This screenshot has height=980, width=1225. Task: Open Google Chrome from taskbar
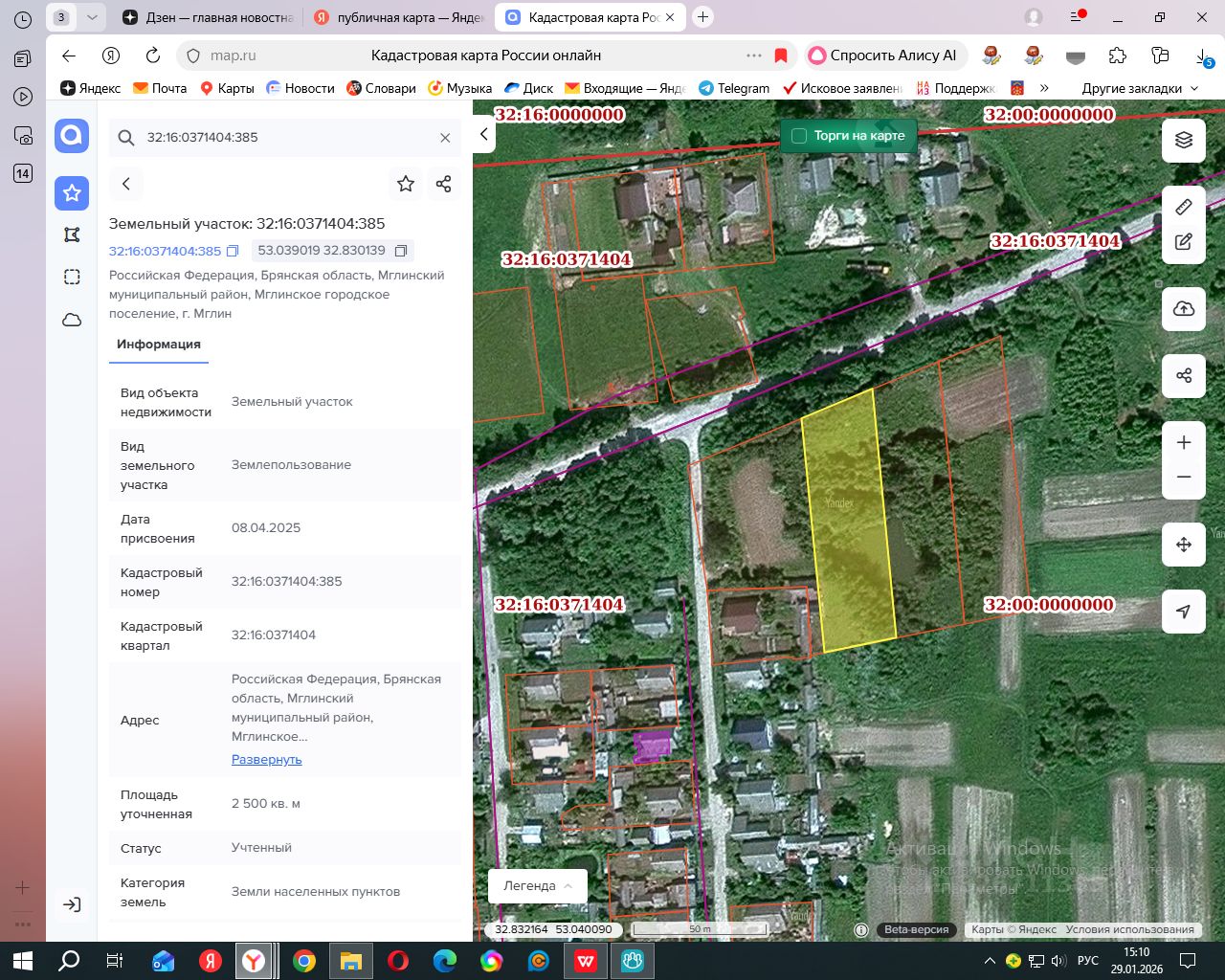[304, 961]
